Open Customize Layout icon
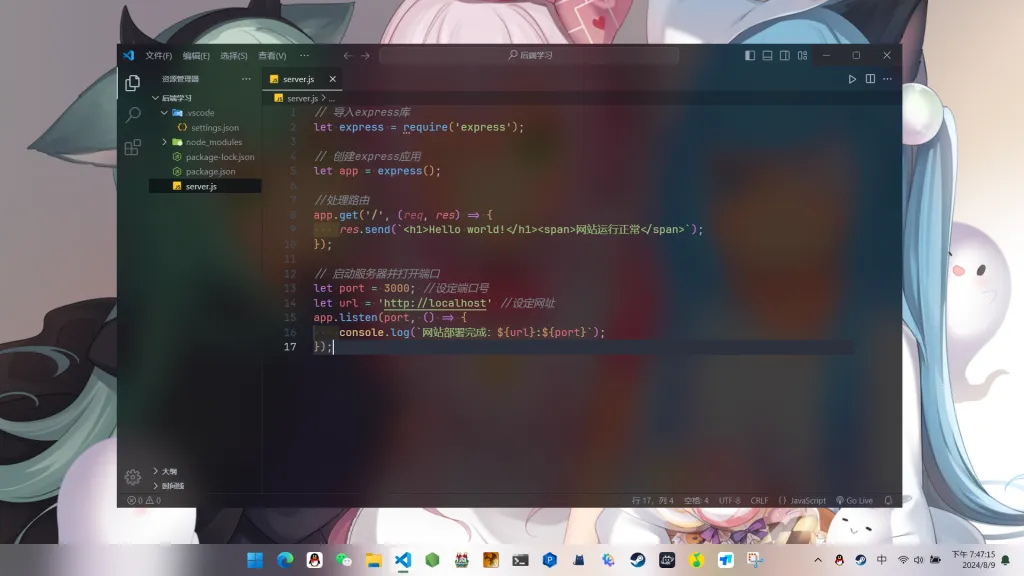Image resolution: width=1024 pixels, height=576 pixels. click(803, 56)
